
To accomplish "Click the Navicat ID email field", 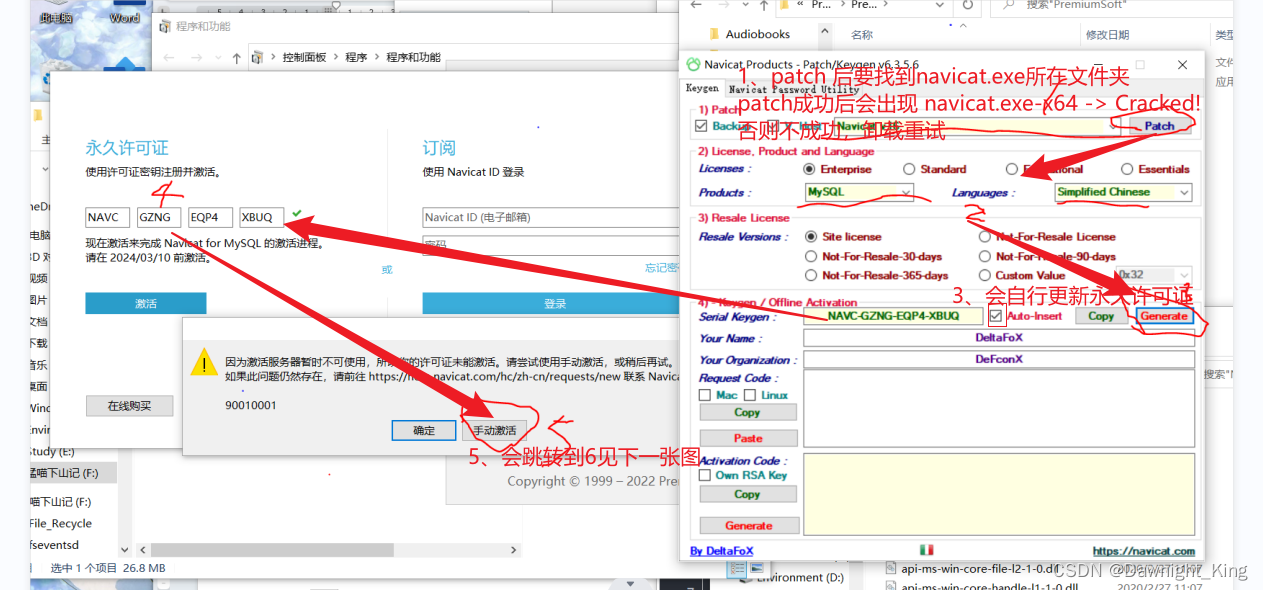I will point(550,217).
